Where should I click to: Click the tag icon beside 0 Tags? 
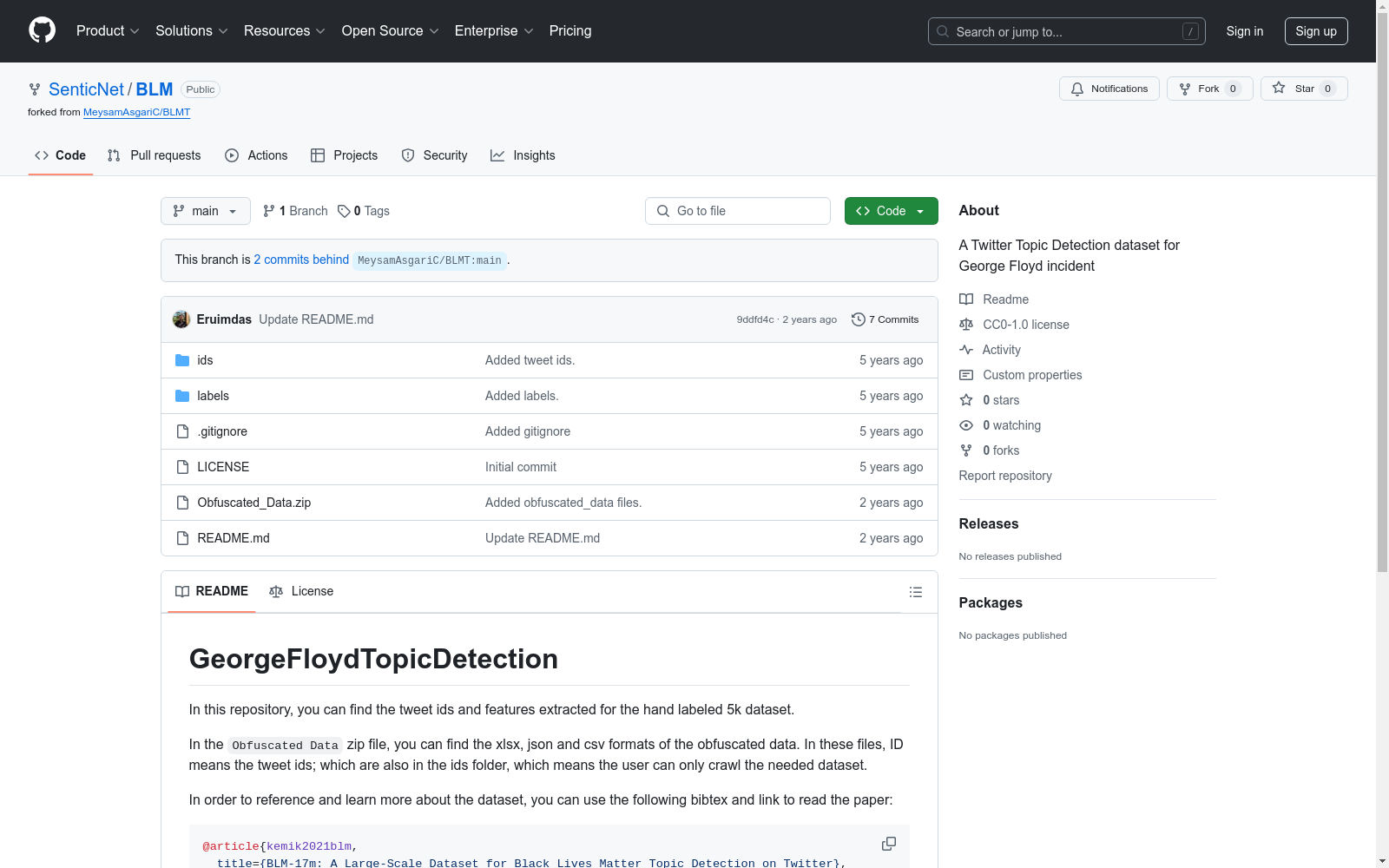coord(344,211)
